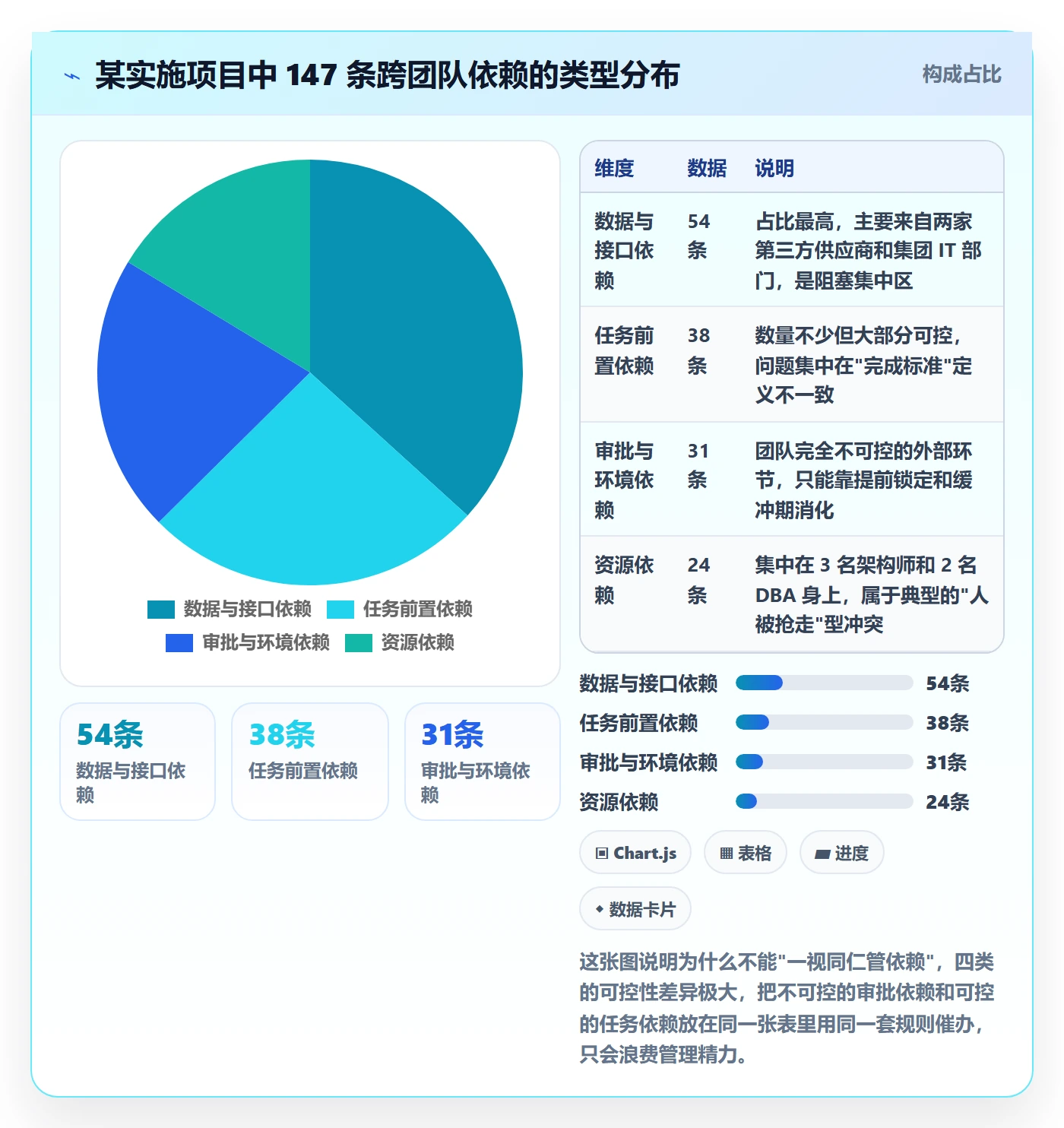Toggle the 审批与环境依赖 legend entry
Screen dimensions: 1064x1128
coord(248,643)
